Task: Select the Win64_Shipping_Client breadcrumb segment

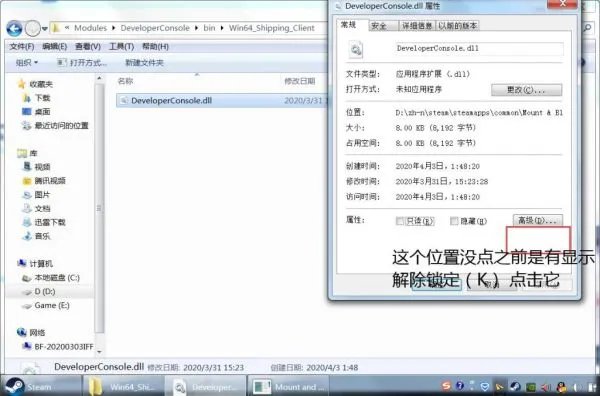Action: click(x=272, y=28)
